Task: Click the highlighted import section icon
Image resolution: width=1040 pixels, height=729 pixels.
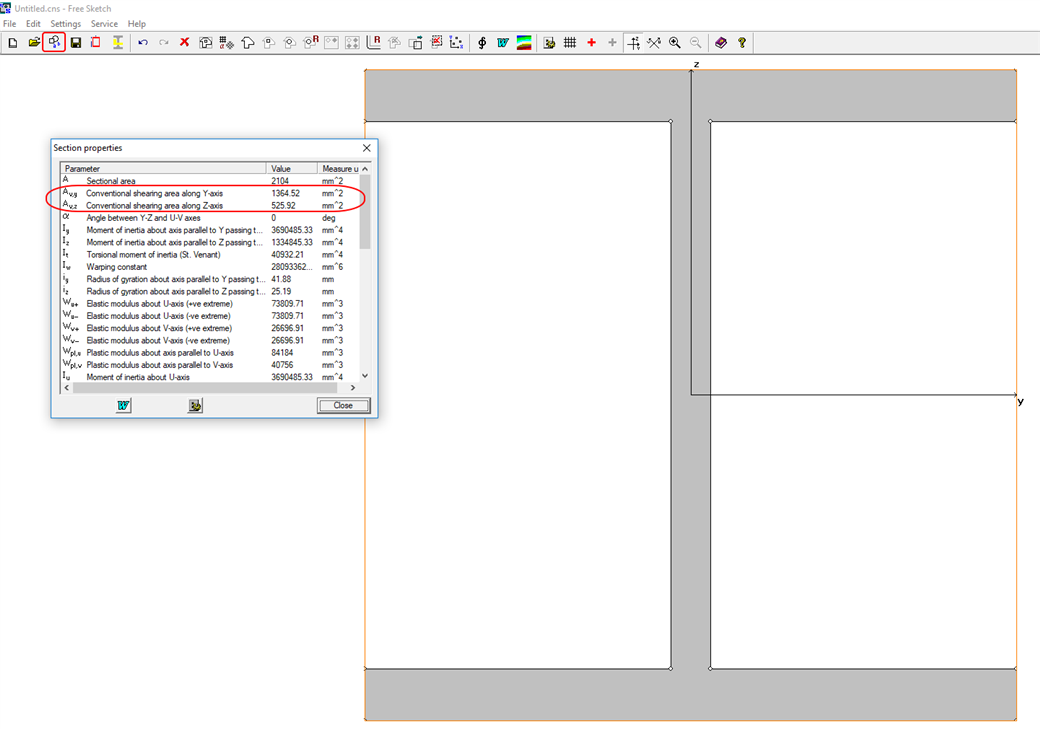Action: click(x=54, y=42)
